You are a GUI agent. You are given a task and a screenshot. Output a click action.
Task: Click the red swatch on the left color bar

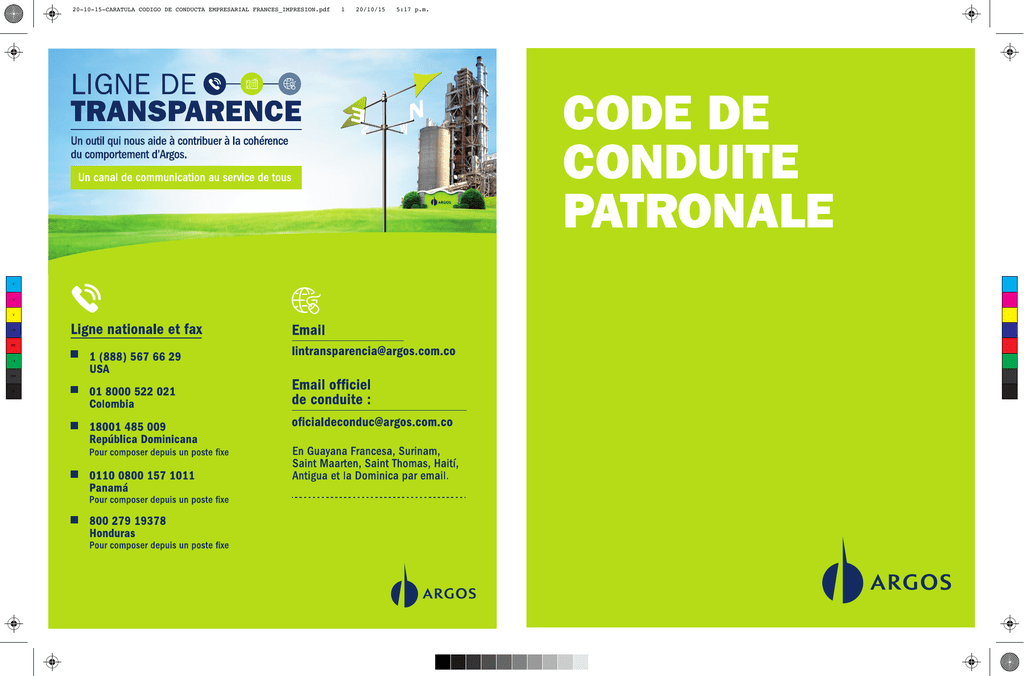(14, 346)
